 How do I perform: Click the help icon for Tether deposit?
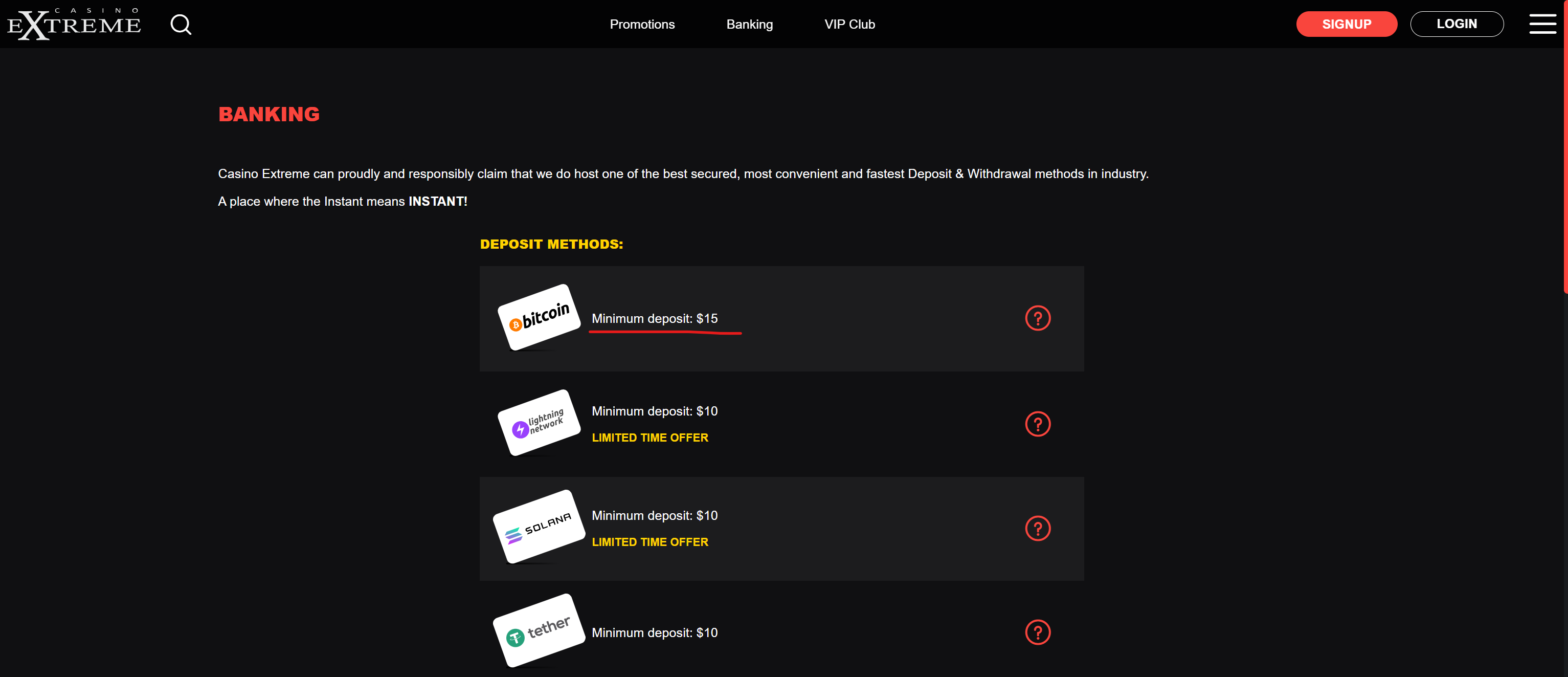pos(1038,632)
